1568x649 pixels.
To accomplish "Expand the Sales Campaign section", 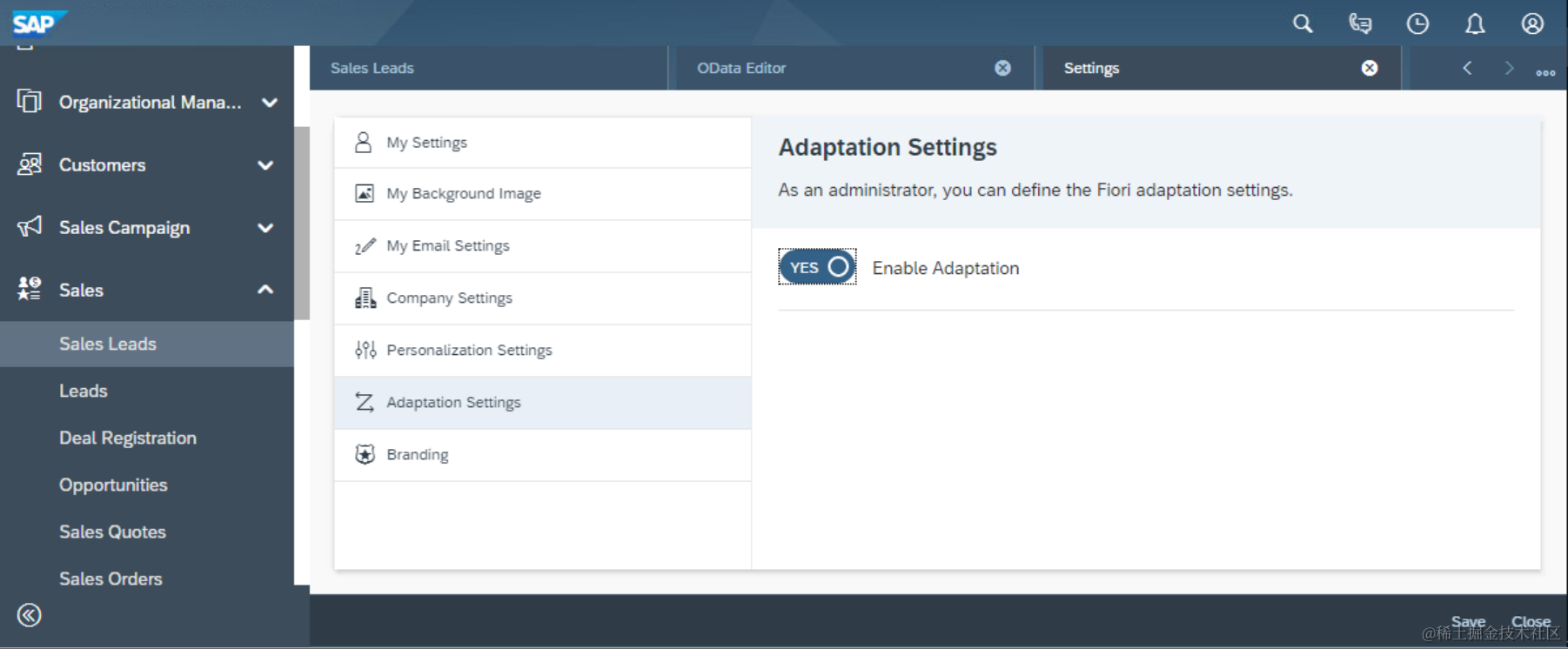I will [265, 228].
